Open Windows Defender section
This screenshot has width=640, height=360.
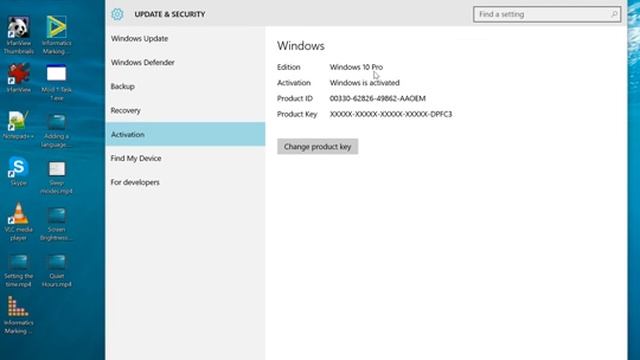(185, 62)
